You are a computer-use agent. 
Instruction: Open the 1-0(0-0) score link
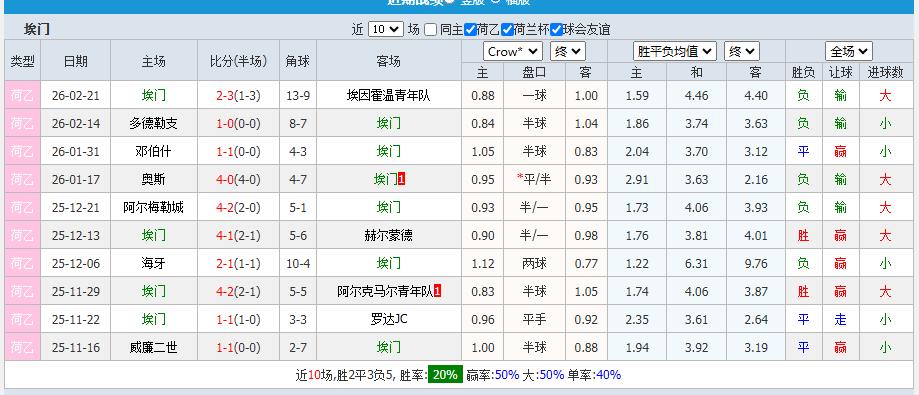(239, 124)
